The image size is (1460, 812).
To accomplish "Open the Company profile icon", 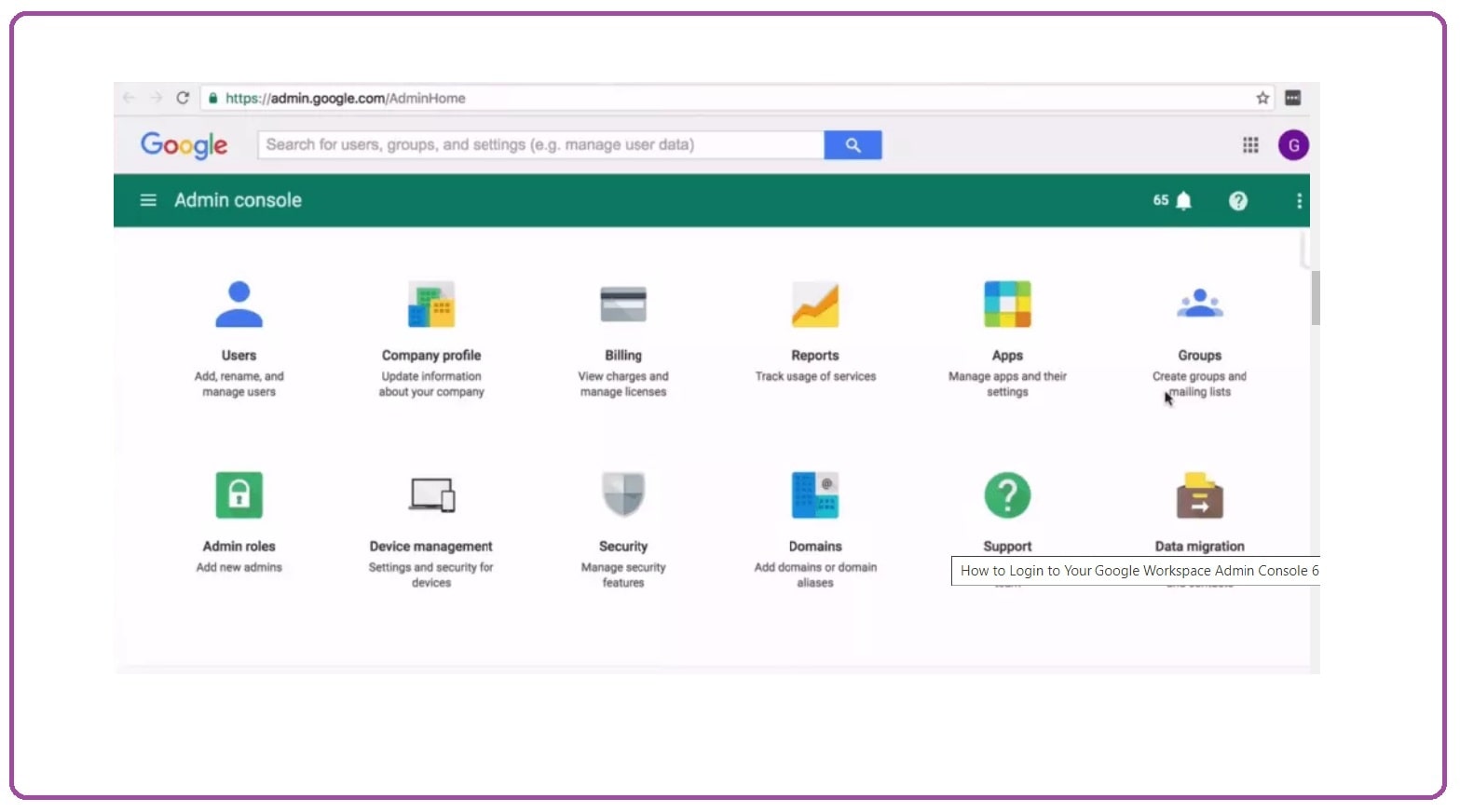I will [430, 304].
